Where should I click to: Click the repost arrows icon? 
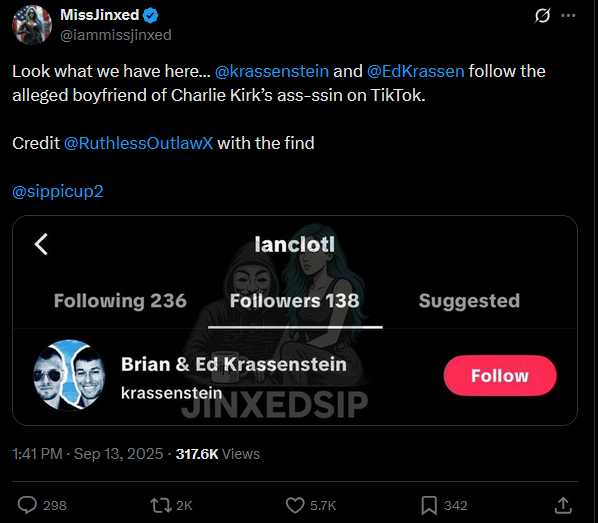click(x=161, y=505)
